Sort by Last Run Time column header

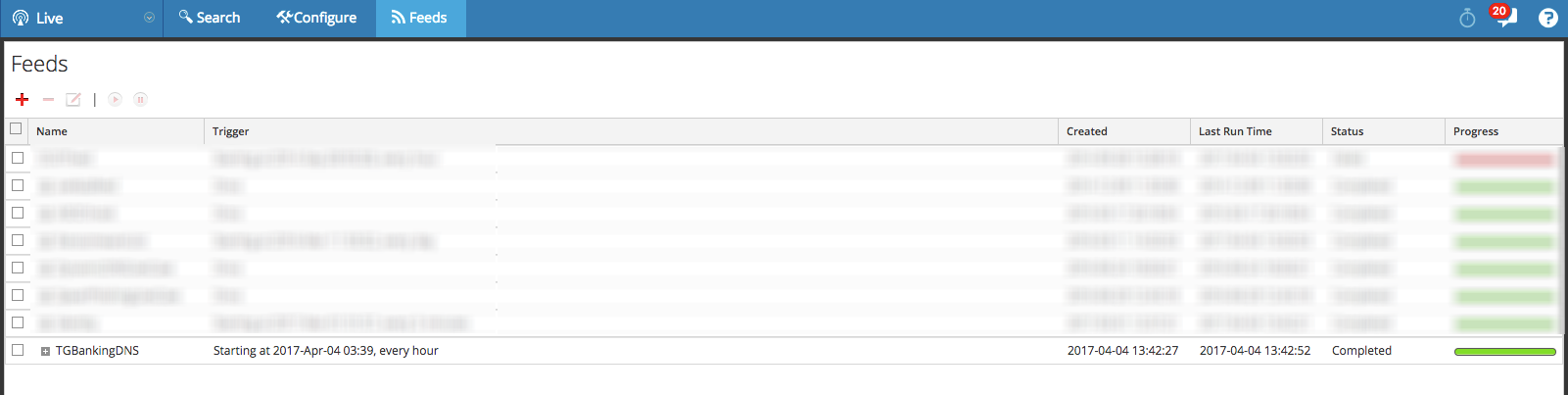point(1235,131)
